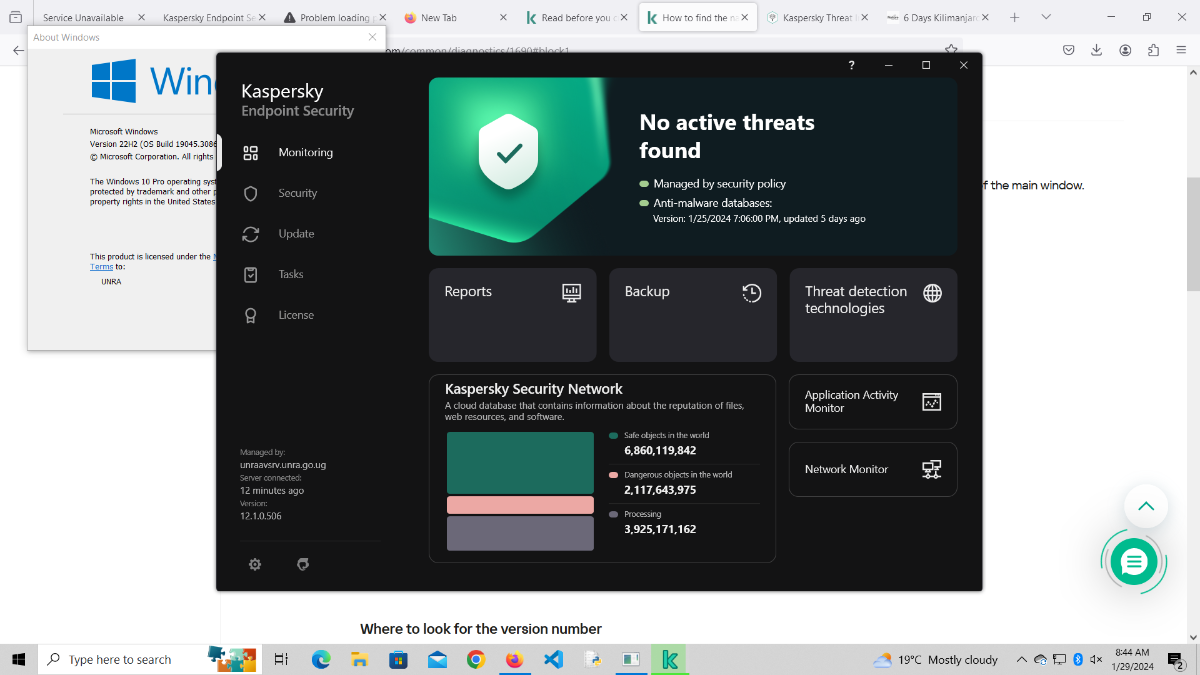The image size is (1200, 675).
Task: Click the Network Monitor computers icon
Action: (x=931, y=469)
